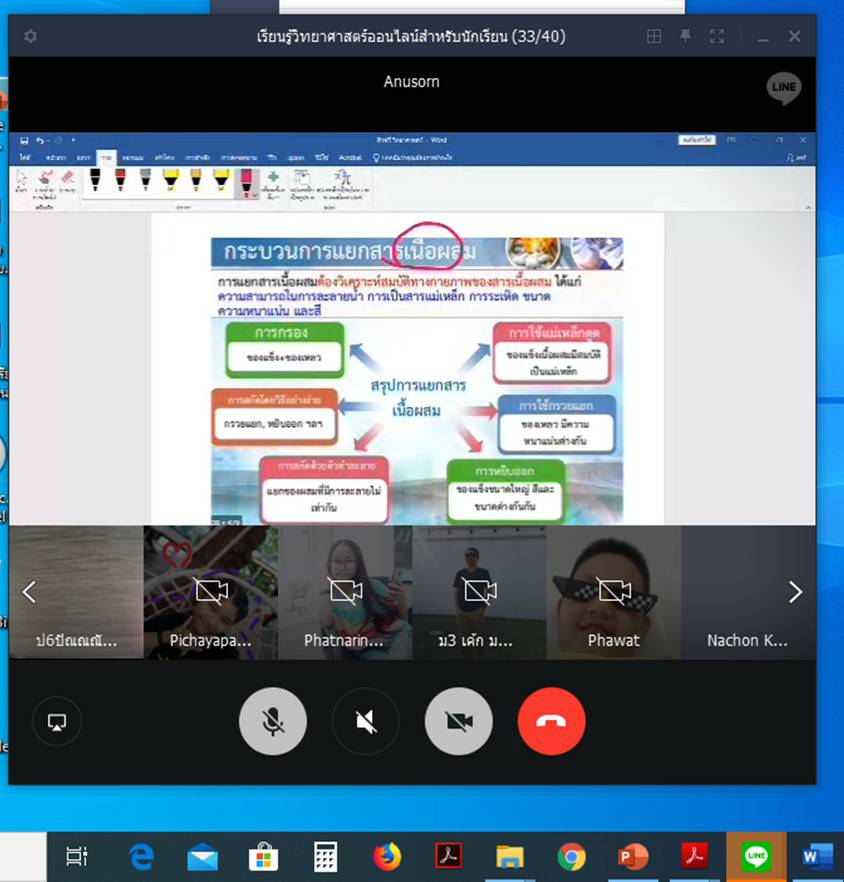
Task: Click the LINE logo icon
Action: 784,88
